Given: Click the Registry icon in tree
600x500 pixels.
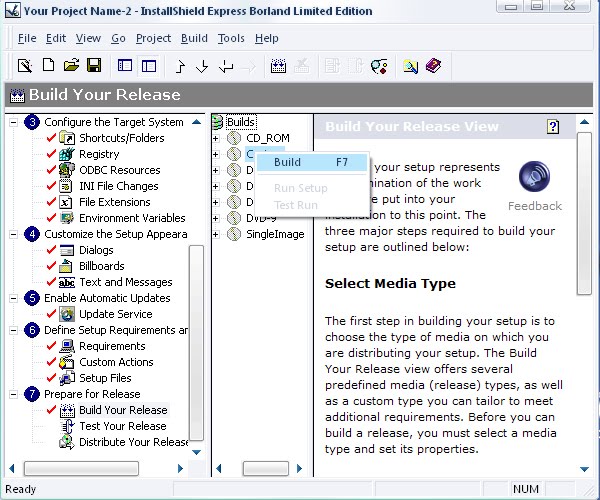Looking at the screenshot, I should (67, 154).
